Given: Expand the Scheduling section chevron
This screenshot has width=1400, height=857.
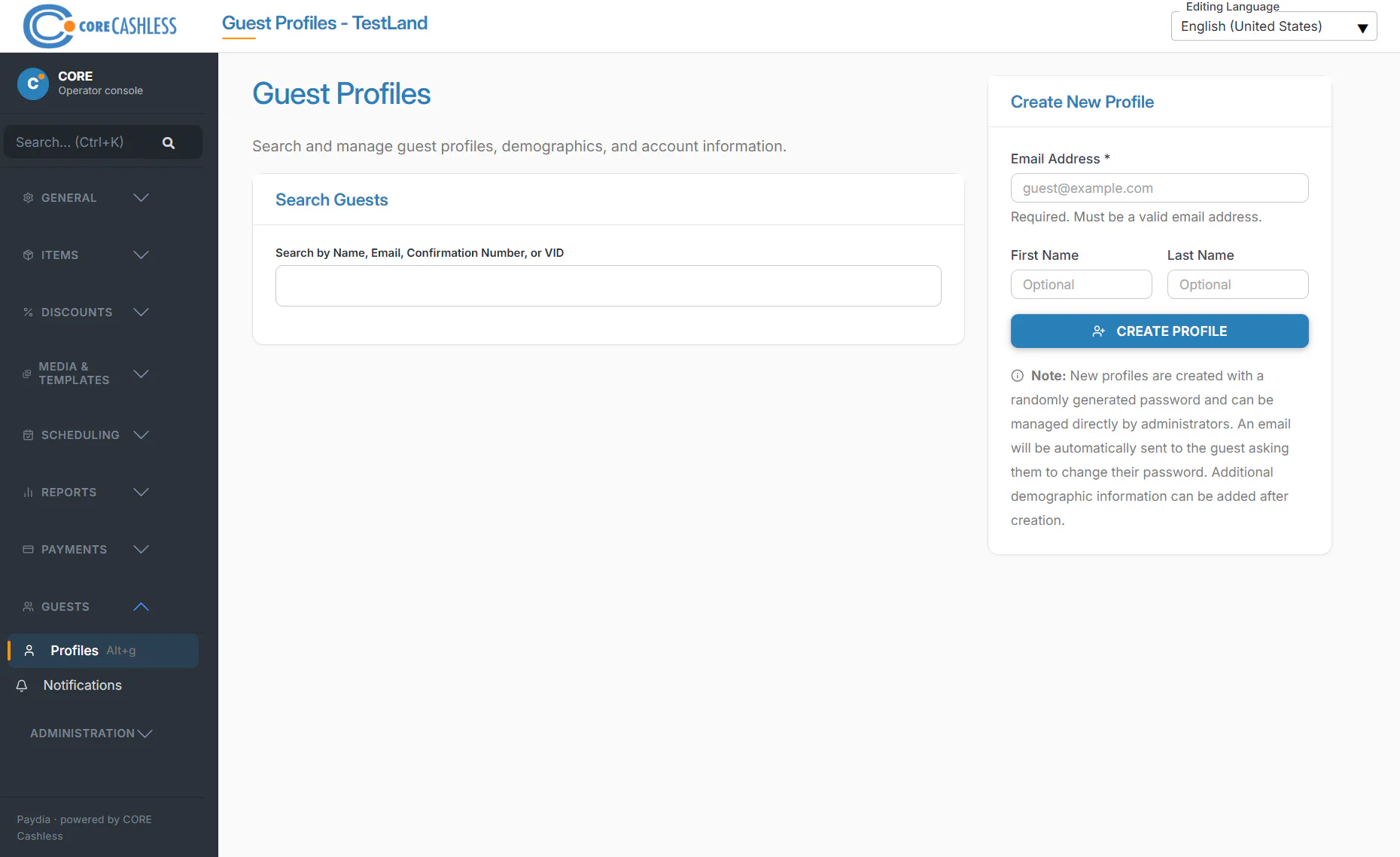Looking at the screenshot, I should (141, 435).
